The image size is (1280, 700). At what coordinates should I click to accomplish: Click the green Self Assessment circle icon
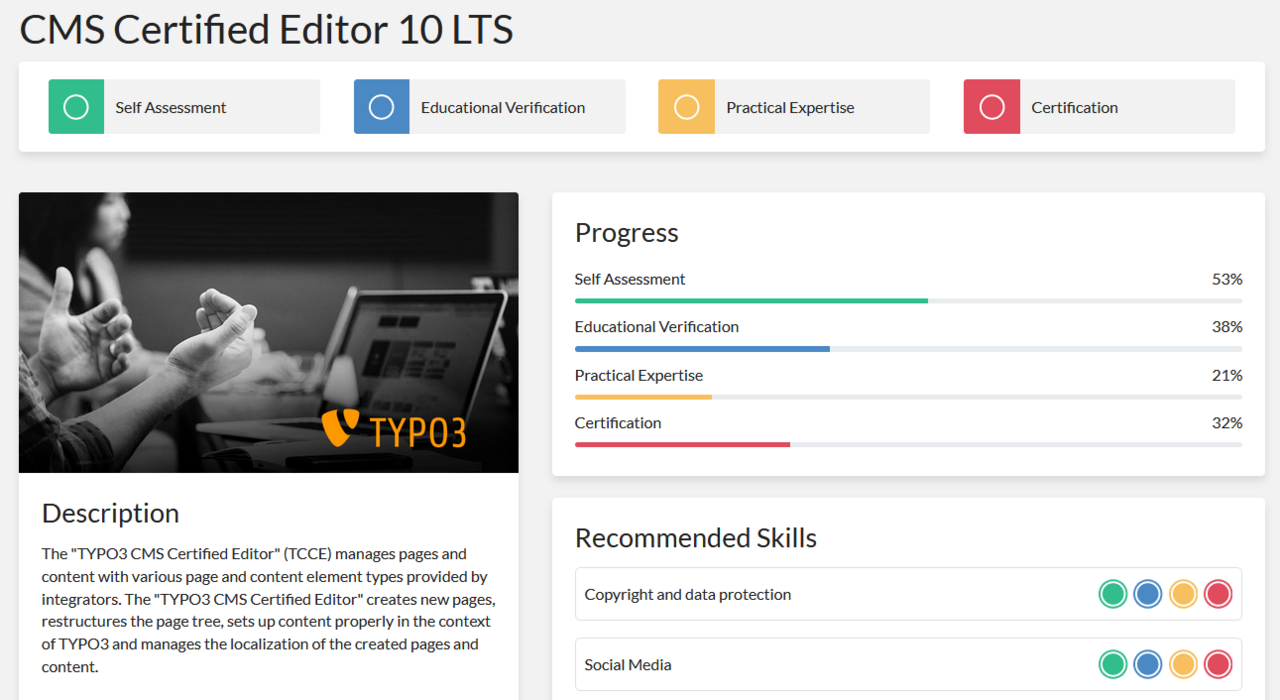(x=76, y=107)
